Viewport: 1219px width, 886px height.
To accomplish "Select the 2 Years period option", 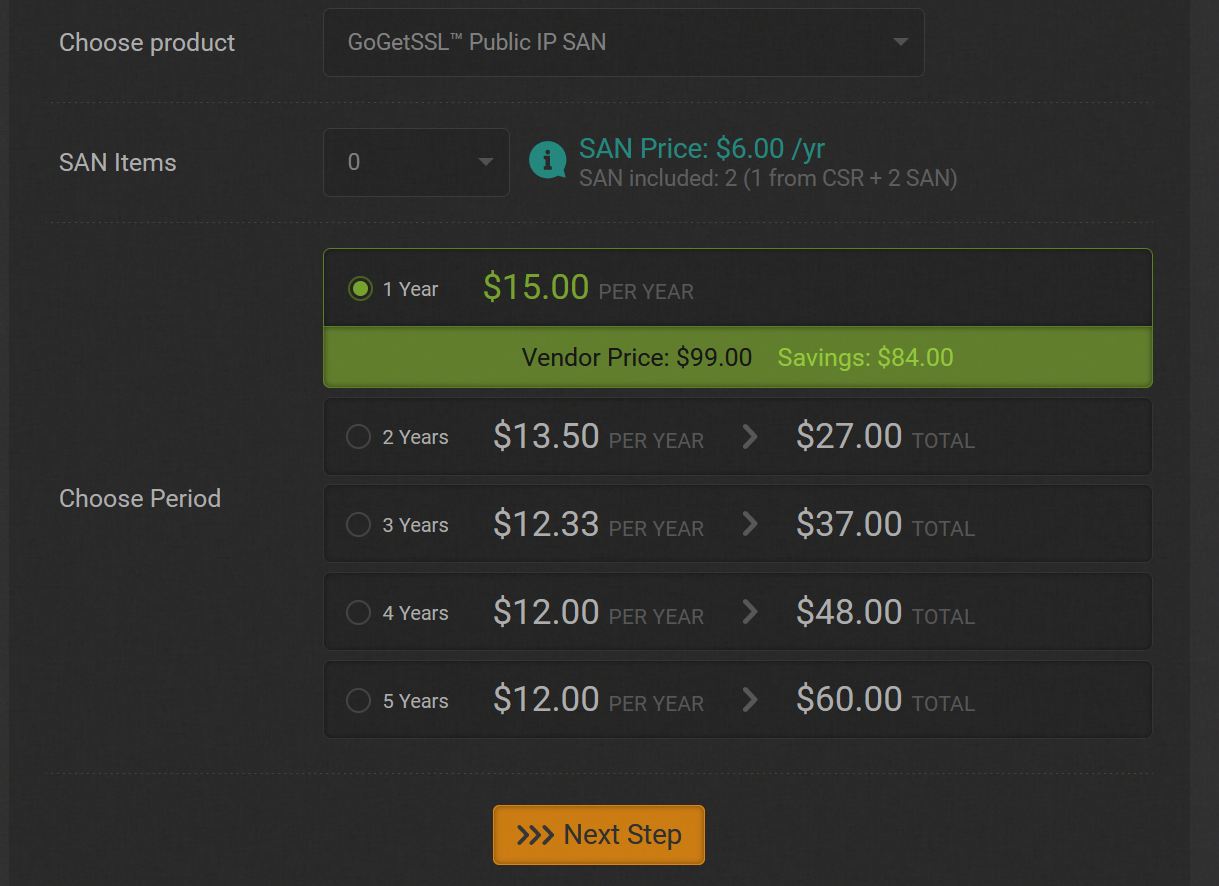I will coord(358,437).
